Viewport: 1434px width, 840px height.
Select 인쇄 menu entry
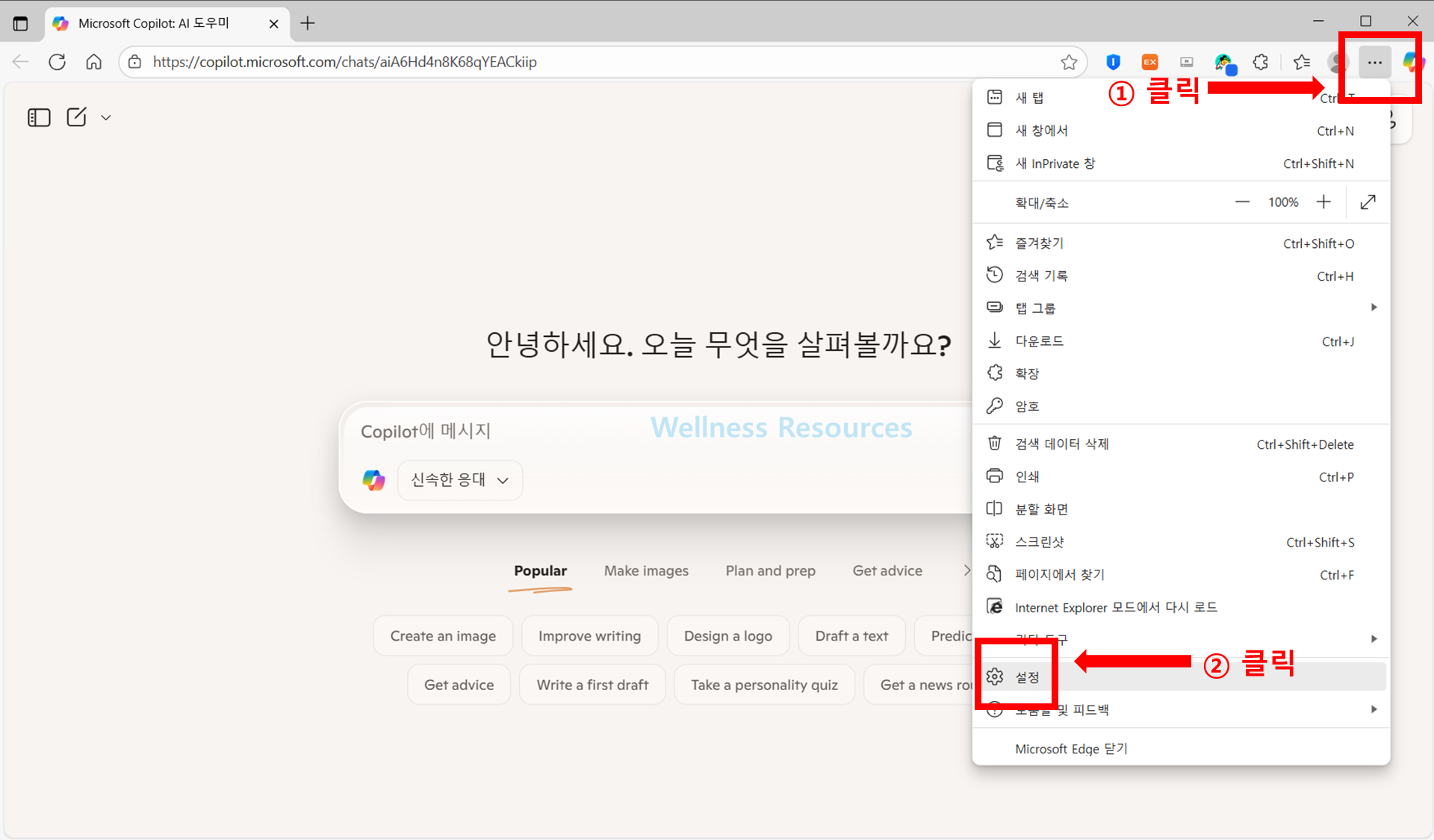(x=1180, y=476)
